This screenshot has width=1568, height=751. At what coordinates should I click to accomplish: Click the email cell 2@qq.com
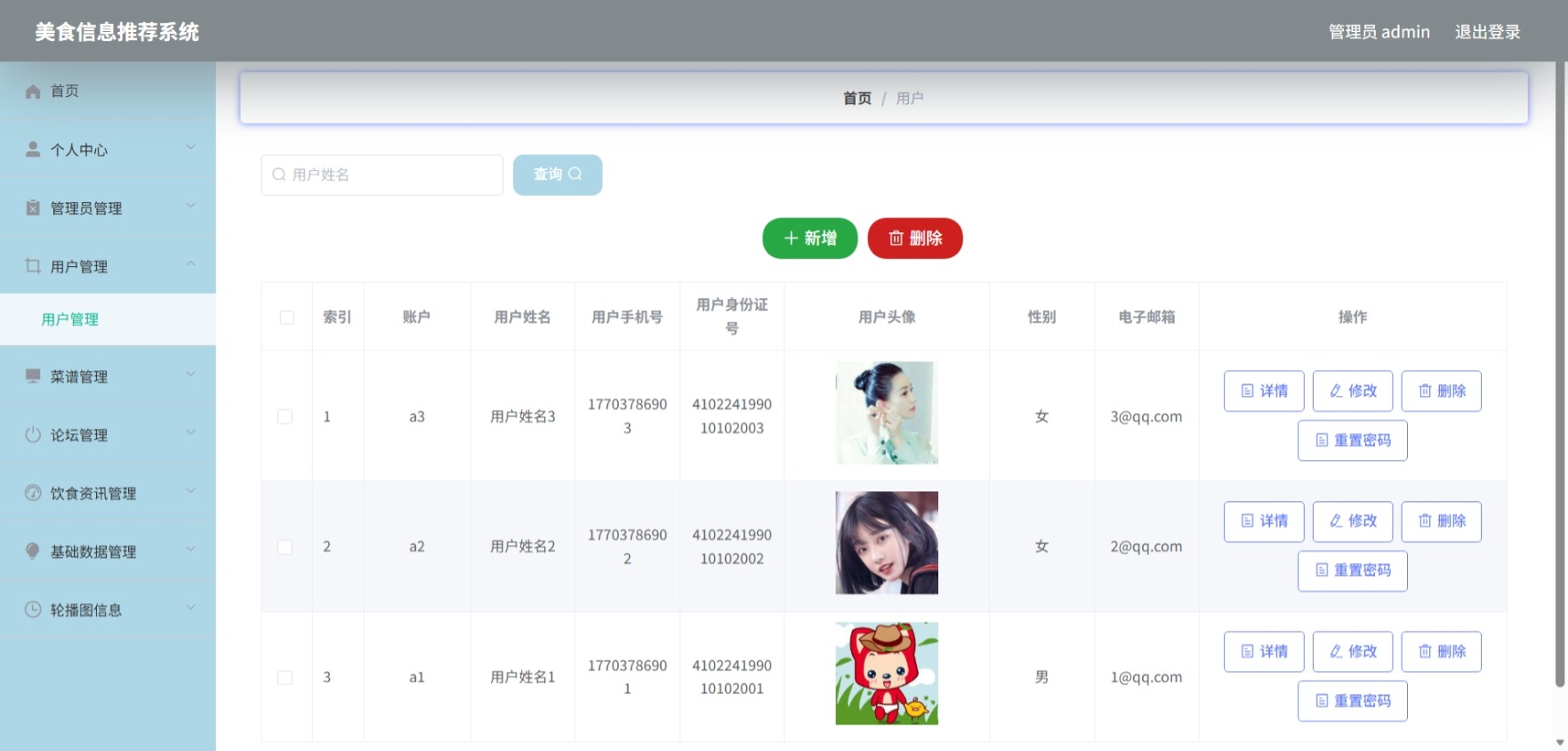[1146, 547]
